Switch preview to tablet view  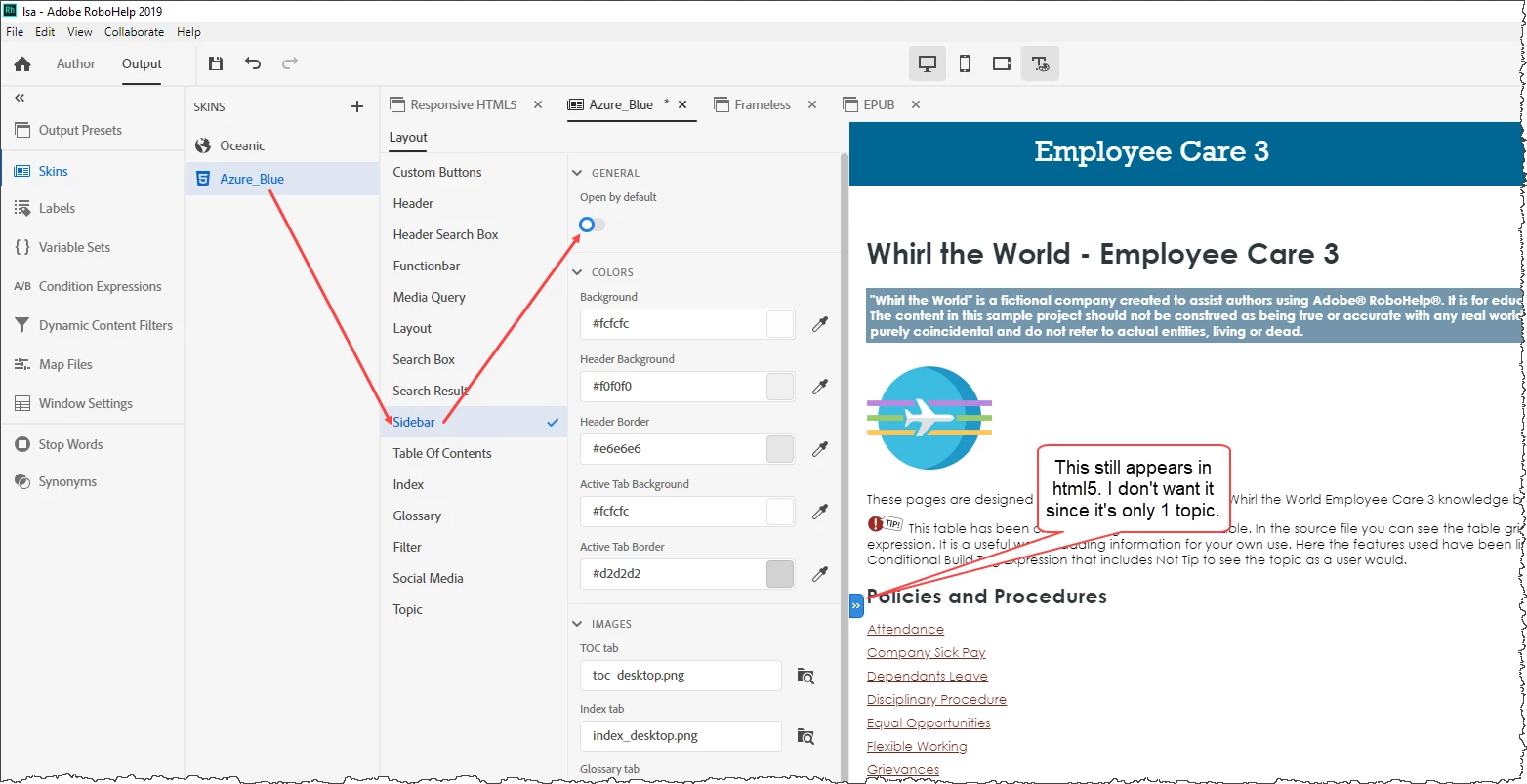1002,63
